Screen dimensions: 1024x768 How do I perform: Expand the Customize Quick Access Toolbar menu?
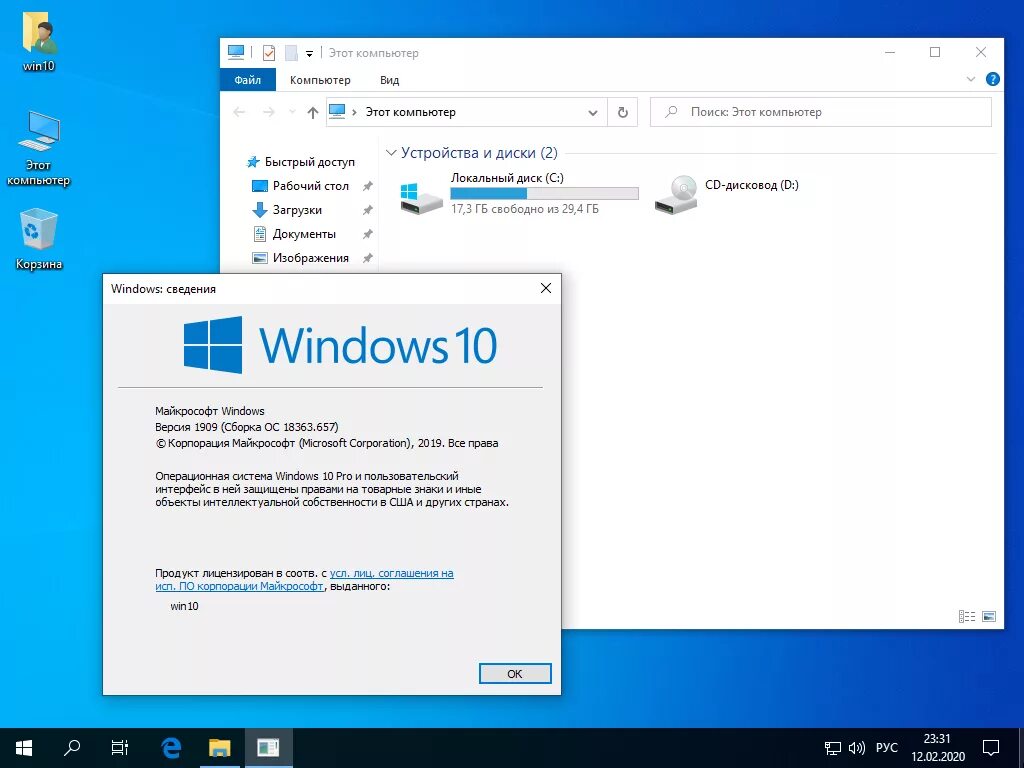click(x=307, y=52)
